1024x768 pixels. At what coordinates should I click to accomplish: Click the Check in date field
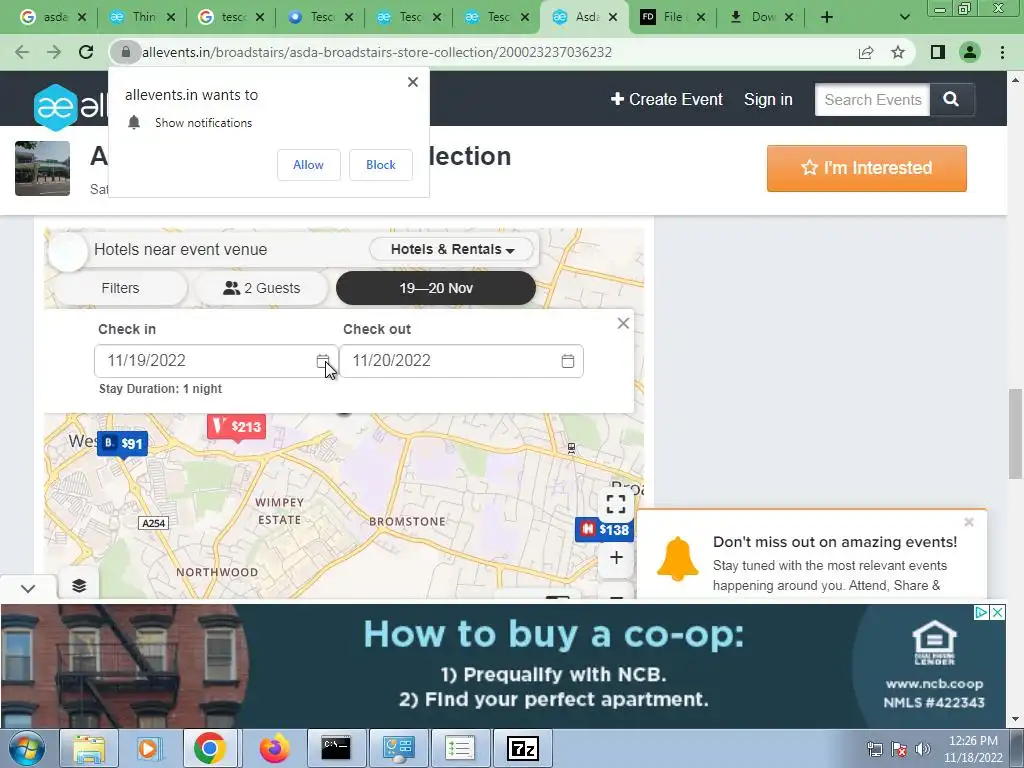click(x=216, y=360)
